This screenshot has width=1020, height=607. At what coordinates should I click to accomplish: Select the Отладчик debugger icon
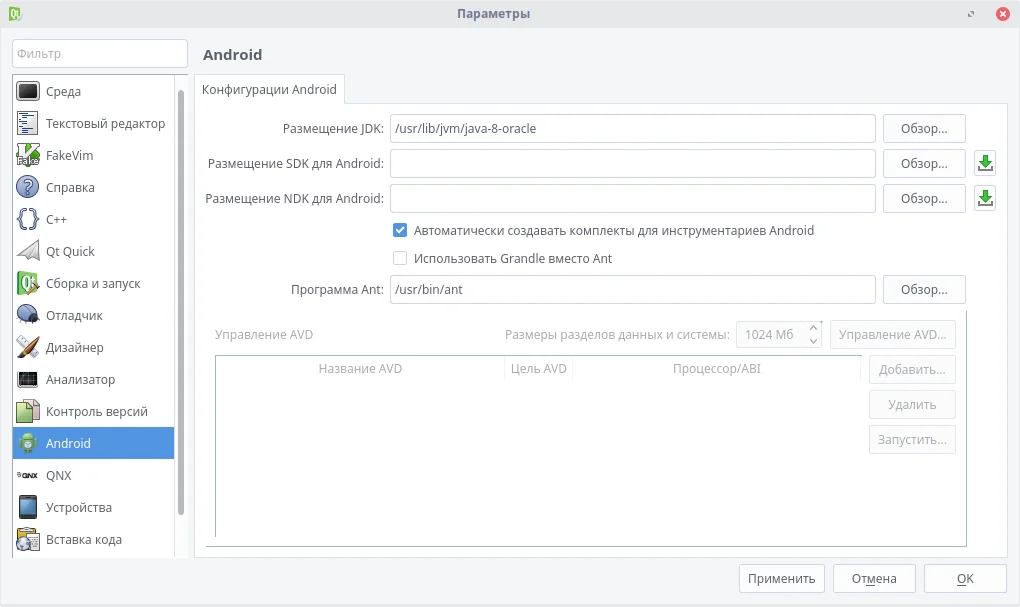coord(28,316)
